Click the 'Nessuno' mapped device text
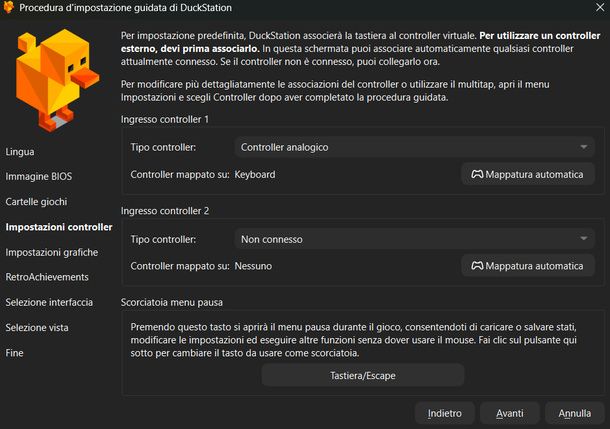Viewport: 610px width, 429px height. [253, 266]
